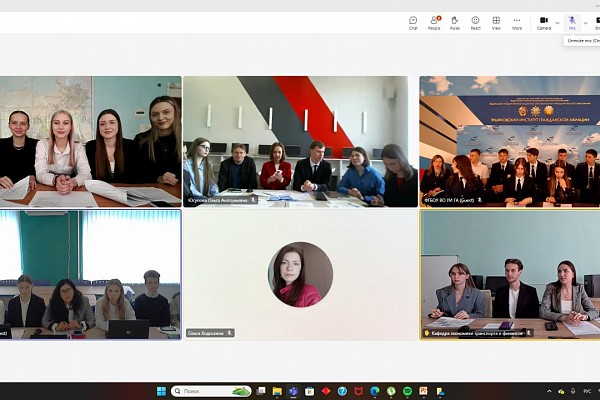Open the green globe app beside Edge
600x400 pixels.
(x=391, y=391)
